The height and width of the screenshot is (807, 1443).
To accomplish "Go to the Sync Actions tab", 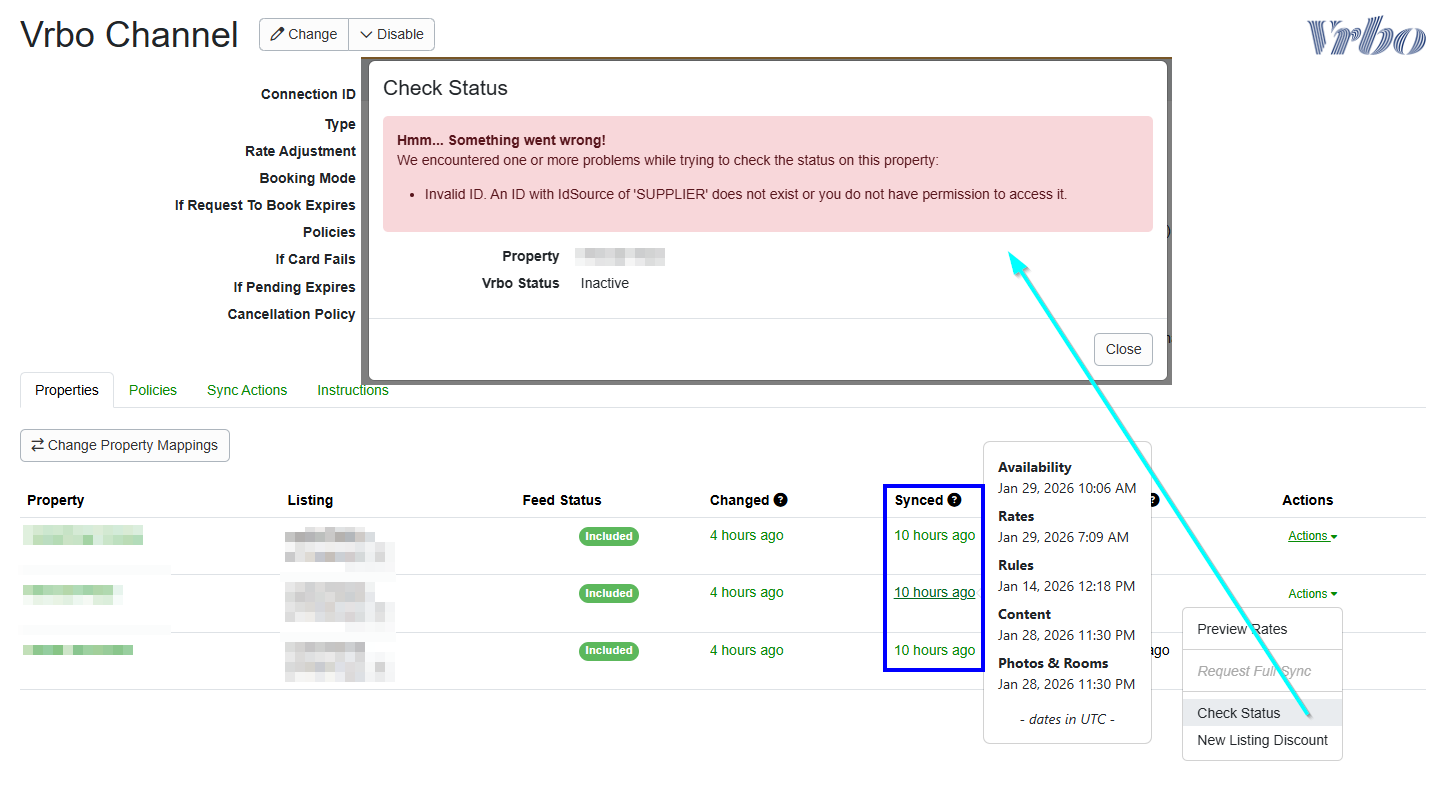I will click(x=247, y=390).
